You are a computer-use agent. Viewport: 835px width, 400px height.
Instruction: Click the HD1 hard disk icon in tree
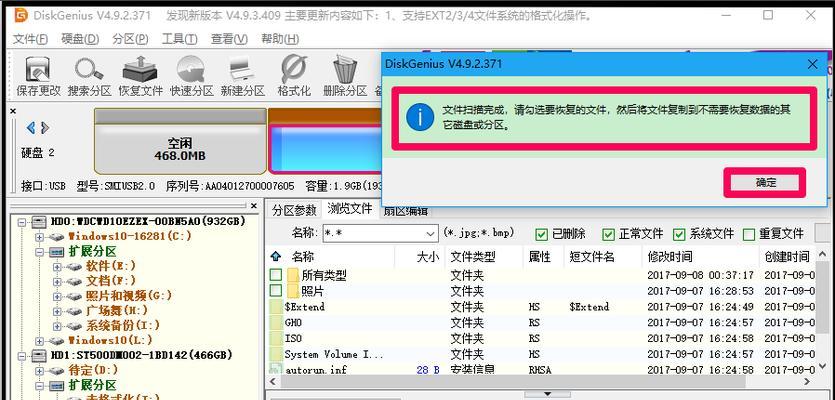[40, 355]
